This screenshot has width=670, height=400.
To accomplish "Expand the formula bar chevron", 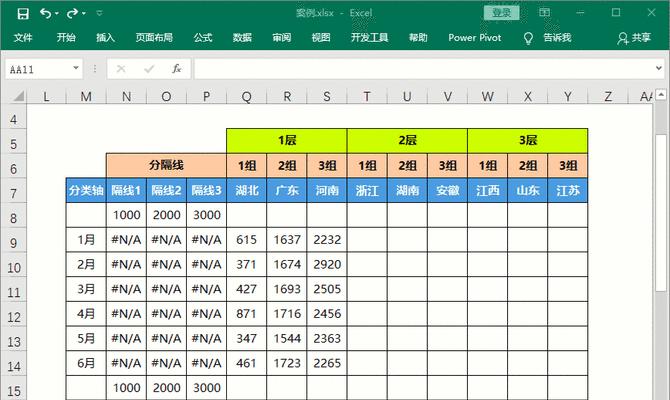I will pyautogui.click(x=658, y=68).
